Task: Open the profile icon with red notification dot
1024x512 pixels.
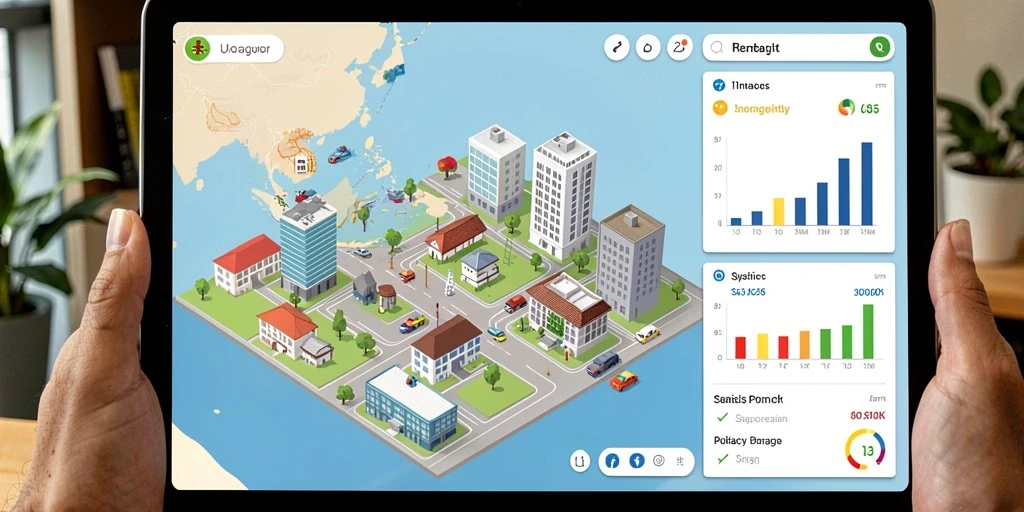Action: click(x=679, y=48)
